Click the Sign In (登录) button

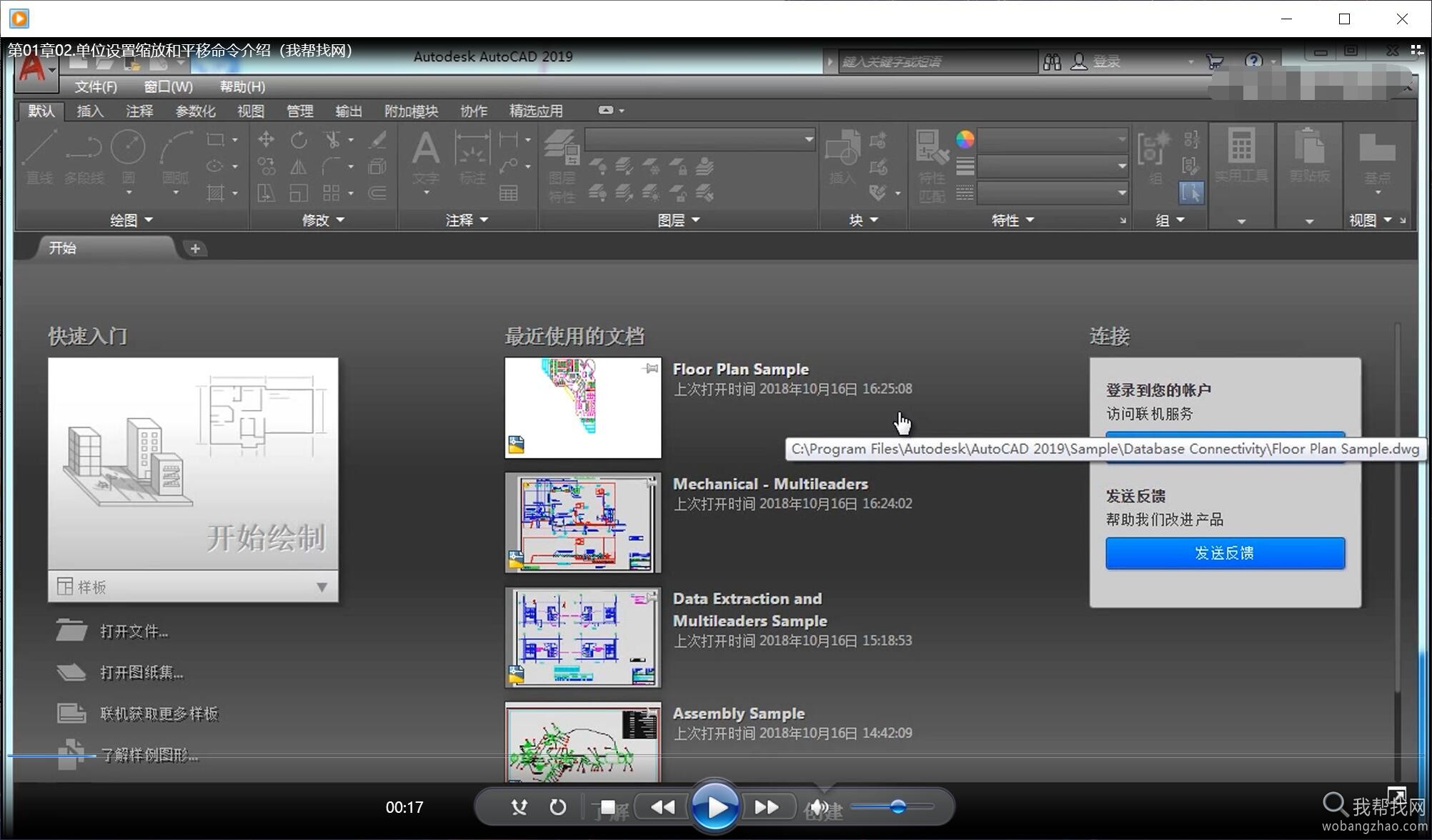tap(1095, 62)
